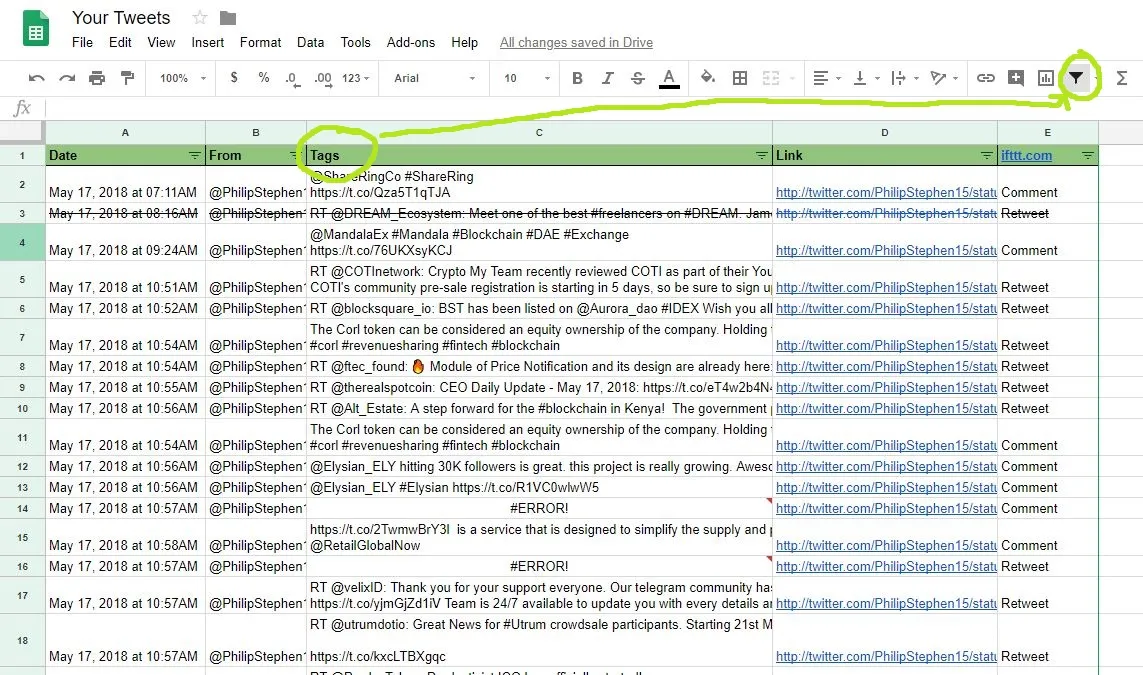Format as percent with % icon
1143x675 pixels.
point(264,77)
